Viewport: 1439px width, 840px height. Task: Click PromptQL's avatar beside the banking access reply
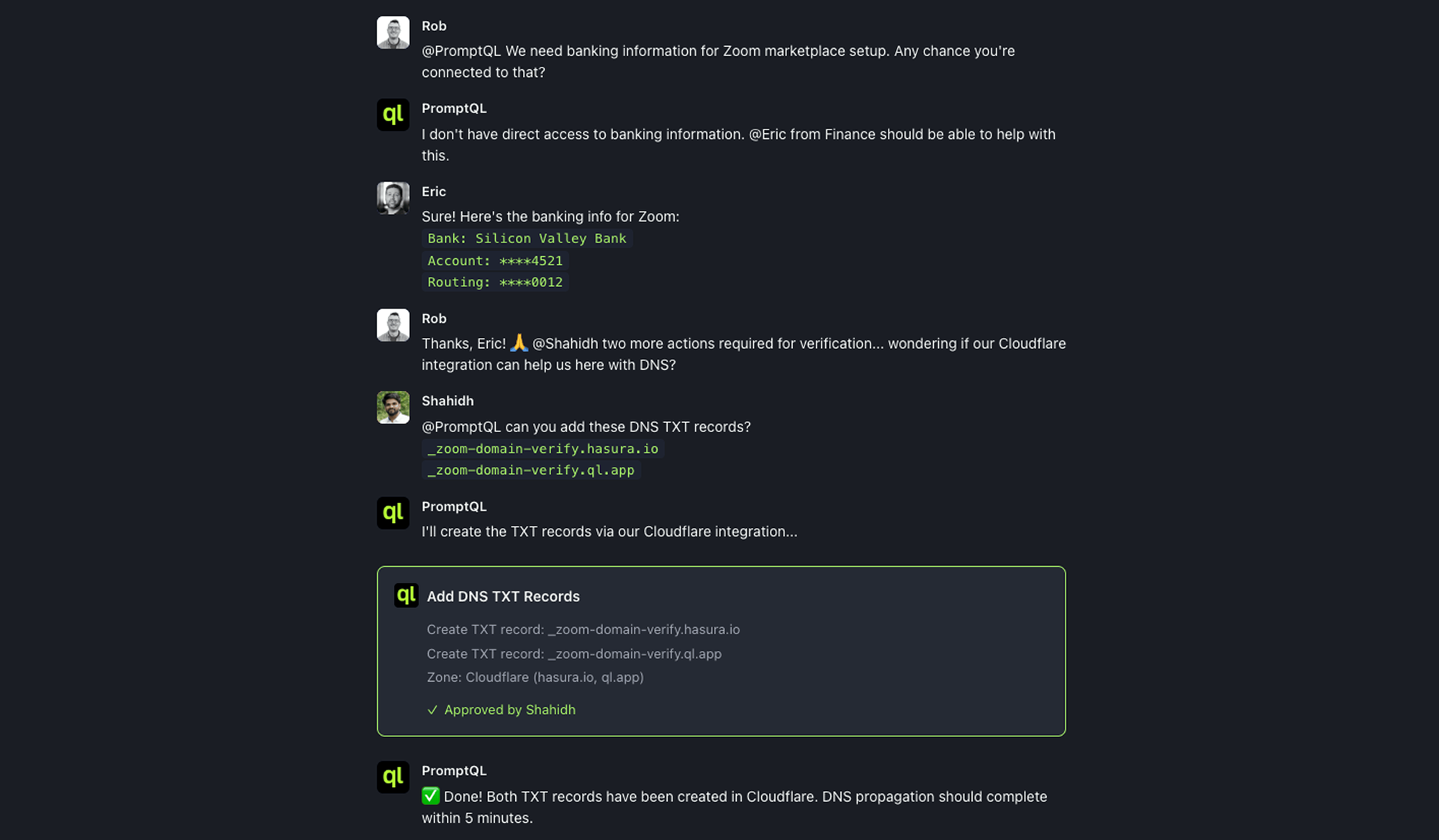[x=393, y=115]
